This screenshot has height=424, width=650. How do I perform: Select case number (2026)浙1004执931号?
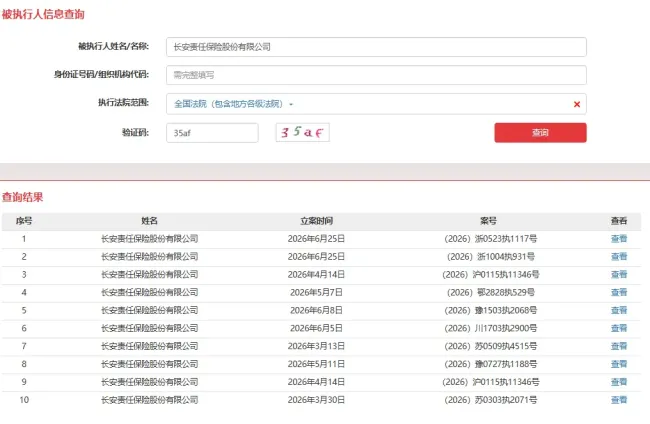491,257
